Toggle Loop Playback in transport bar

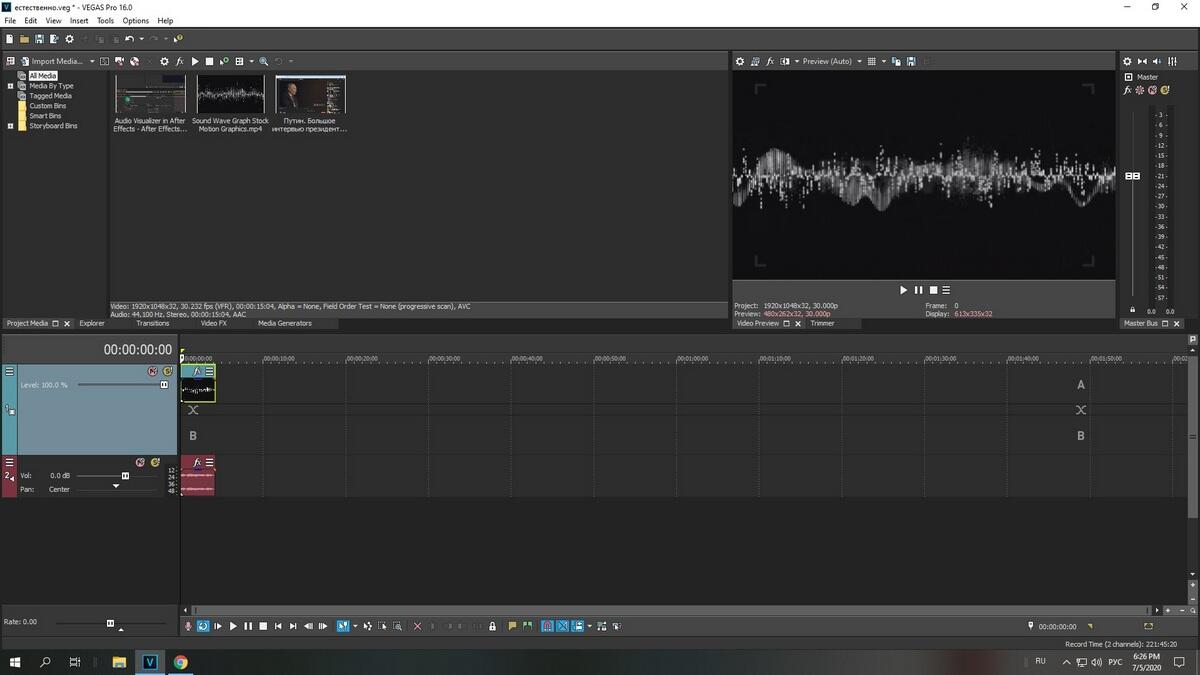[203, 626]
